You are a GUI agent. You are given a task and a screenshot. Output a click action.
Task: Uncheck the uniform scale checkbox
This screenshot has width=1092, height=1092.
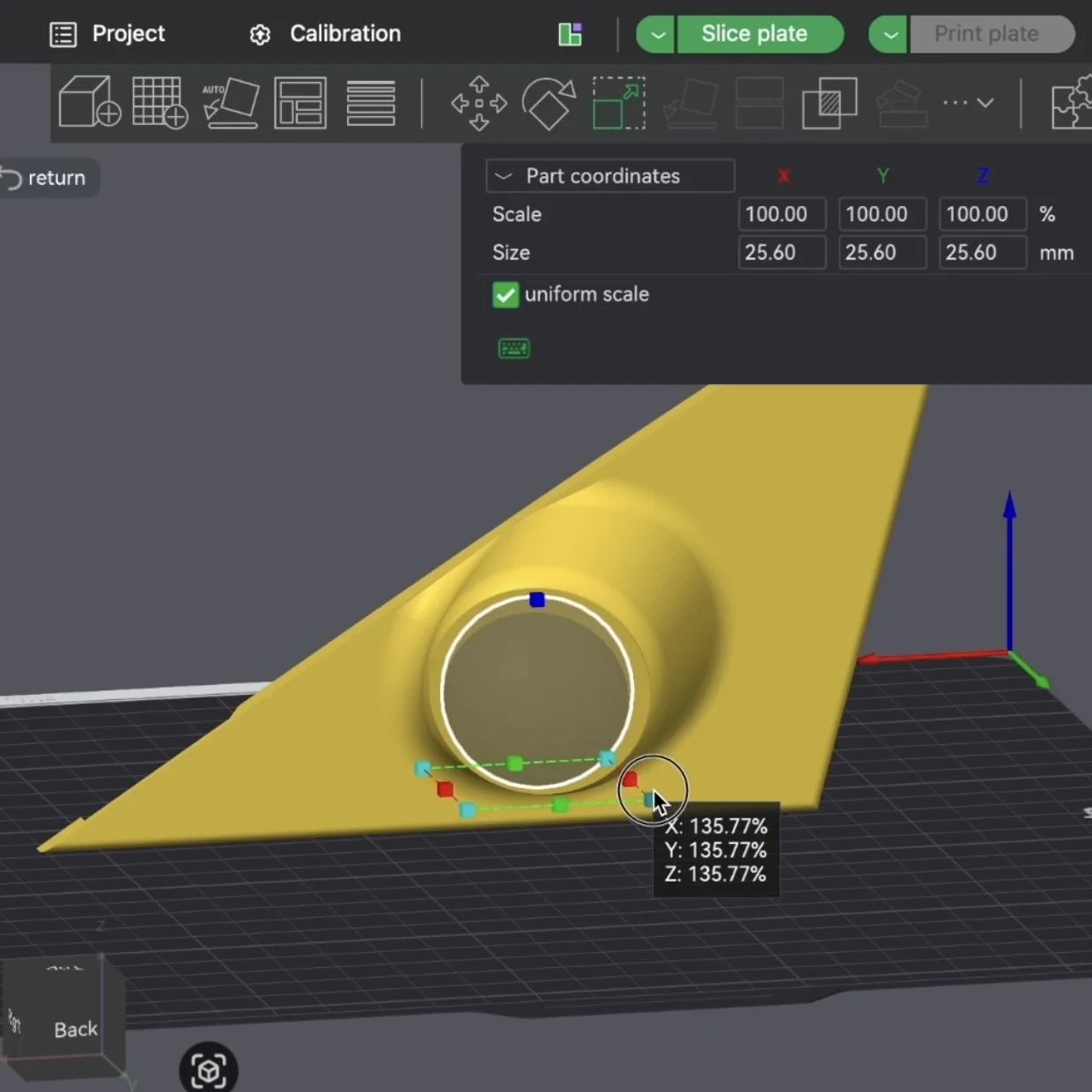click(x=505, y=295)
